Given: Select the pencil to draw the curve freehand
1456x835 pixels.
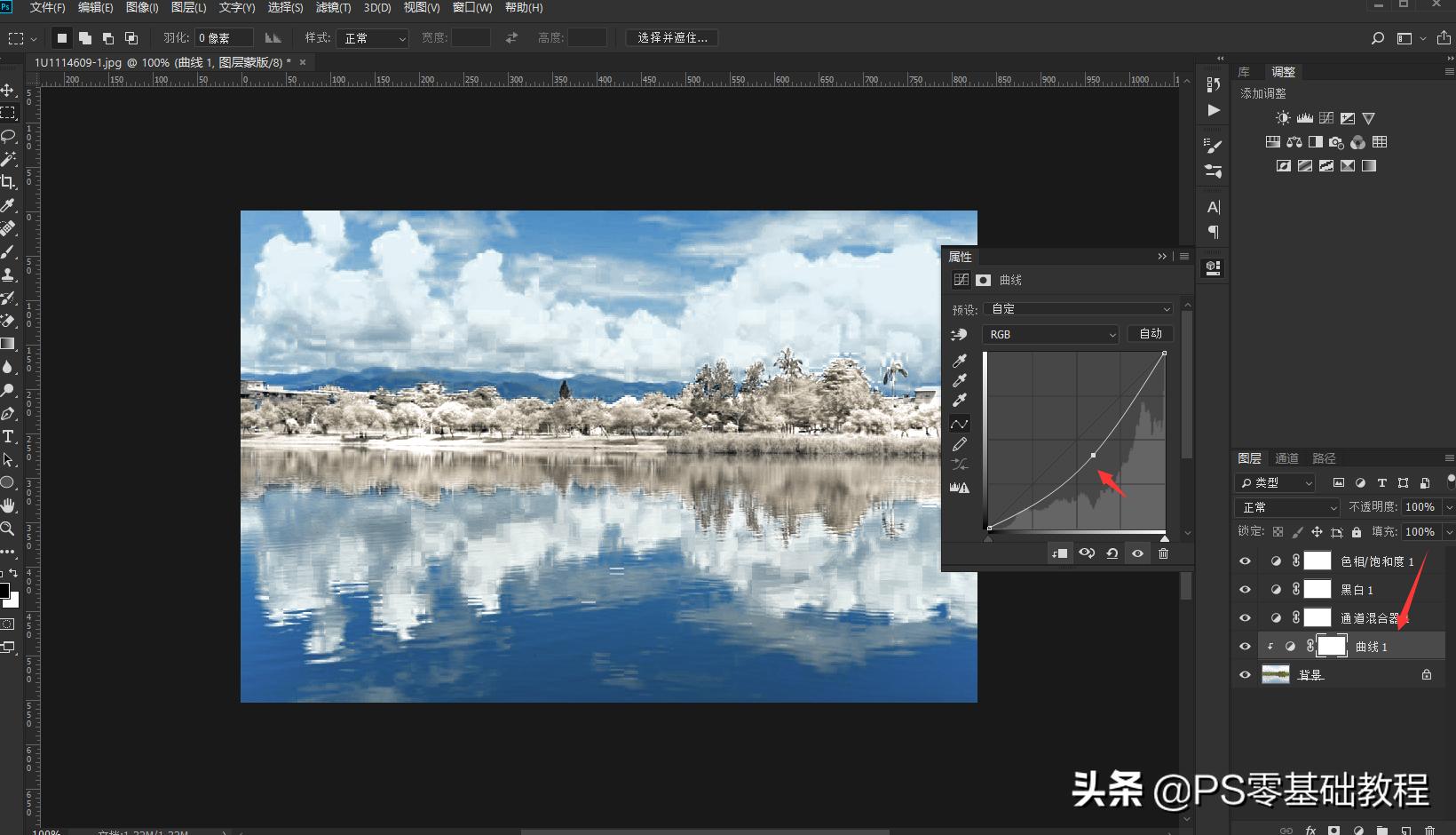Looking at the screenshot, I should pos(960,444).
